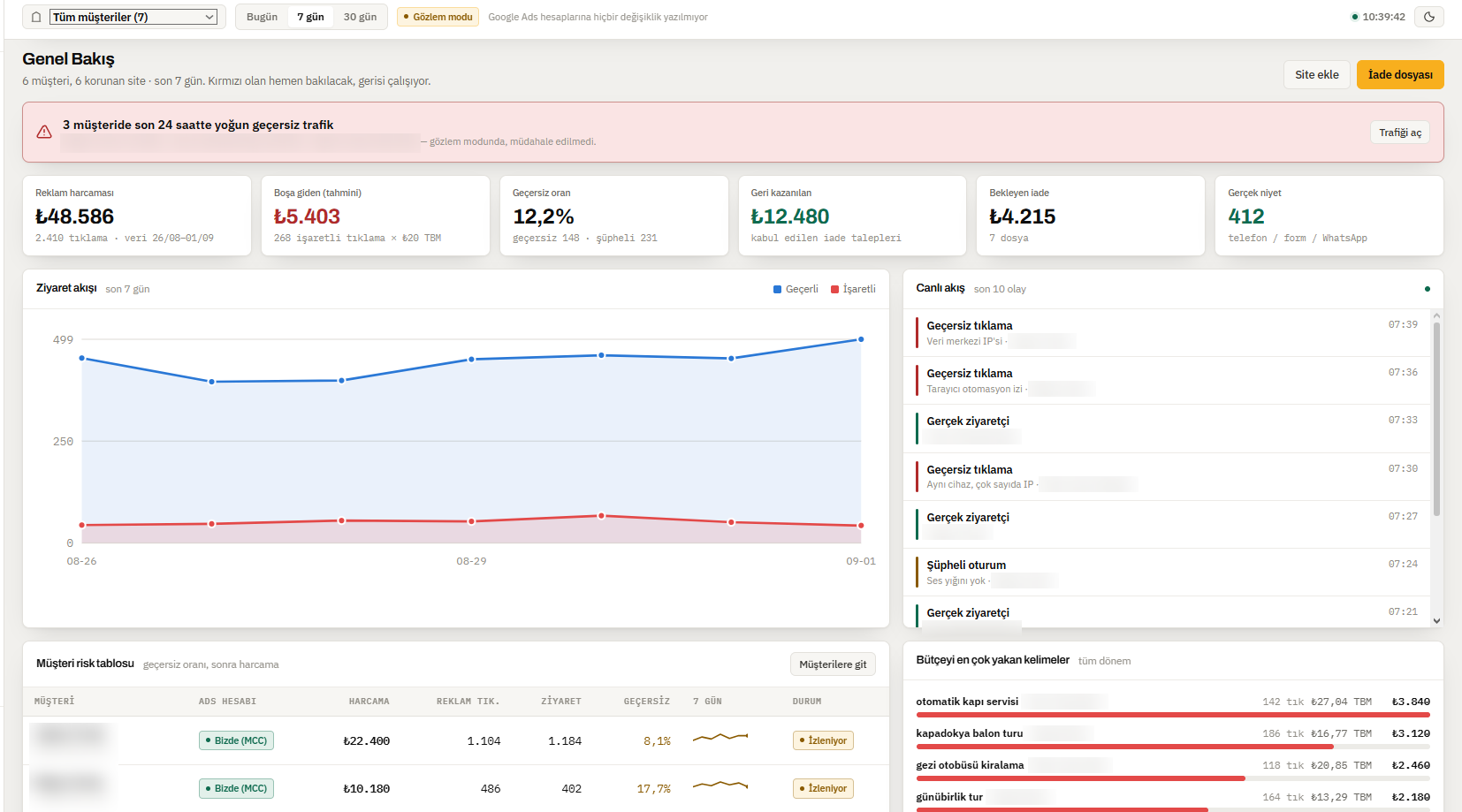Toggle Geçerli legend blue swatch
The width and height of the screenshot is (1462, 812).
coord(777,289)
